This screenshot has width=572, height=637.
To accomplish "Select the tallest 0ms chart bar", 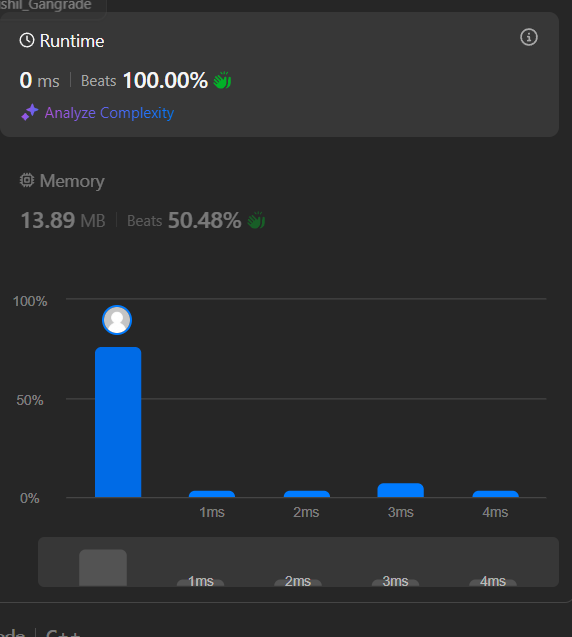I will (x=118, y=422).
